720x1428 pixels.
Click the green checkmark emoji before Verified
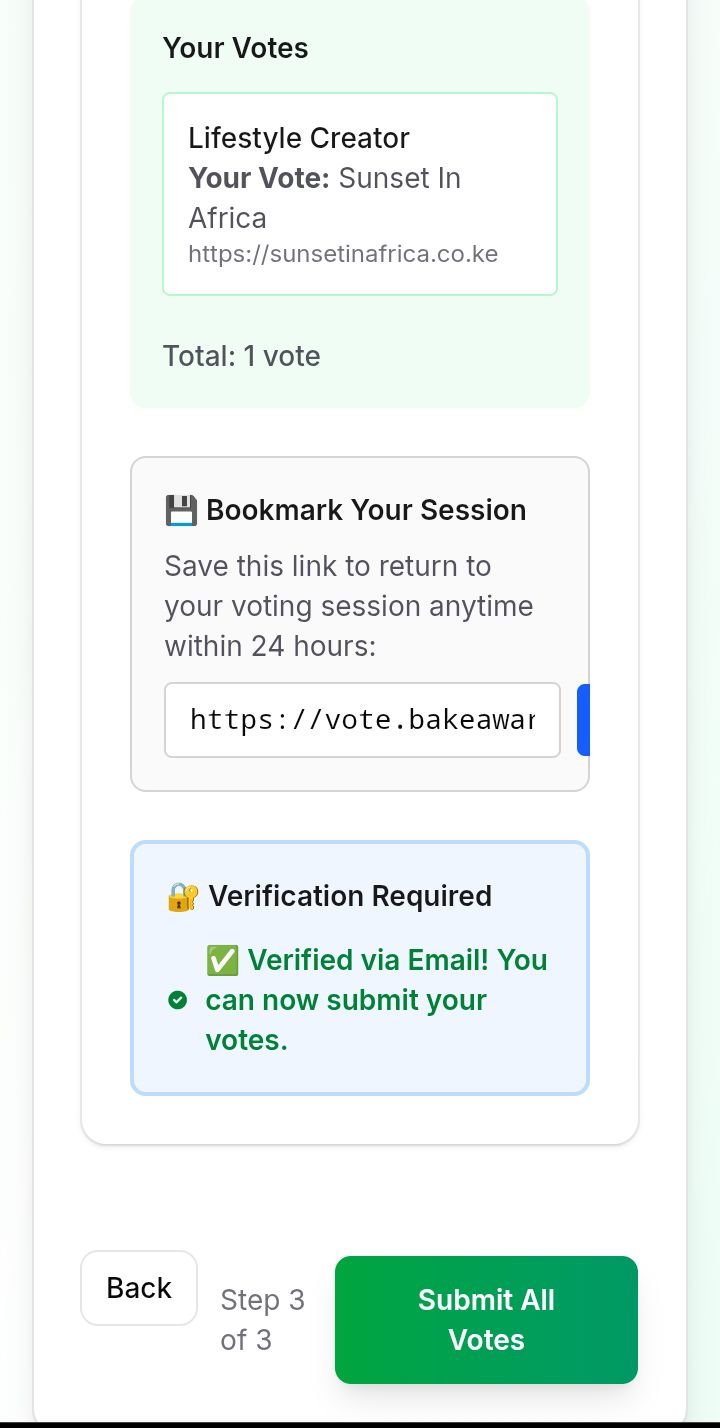pyautogui.click(x=222, y=960)
